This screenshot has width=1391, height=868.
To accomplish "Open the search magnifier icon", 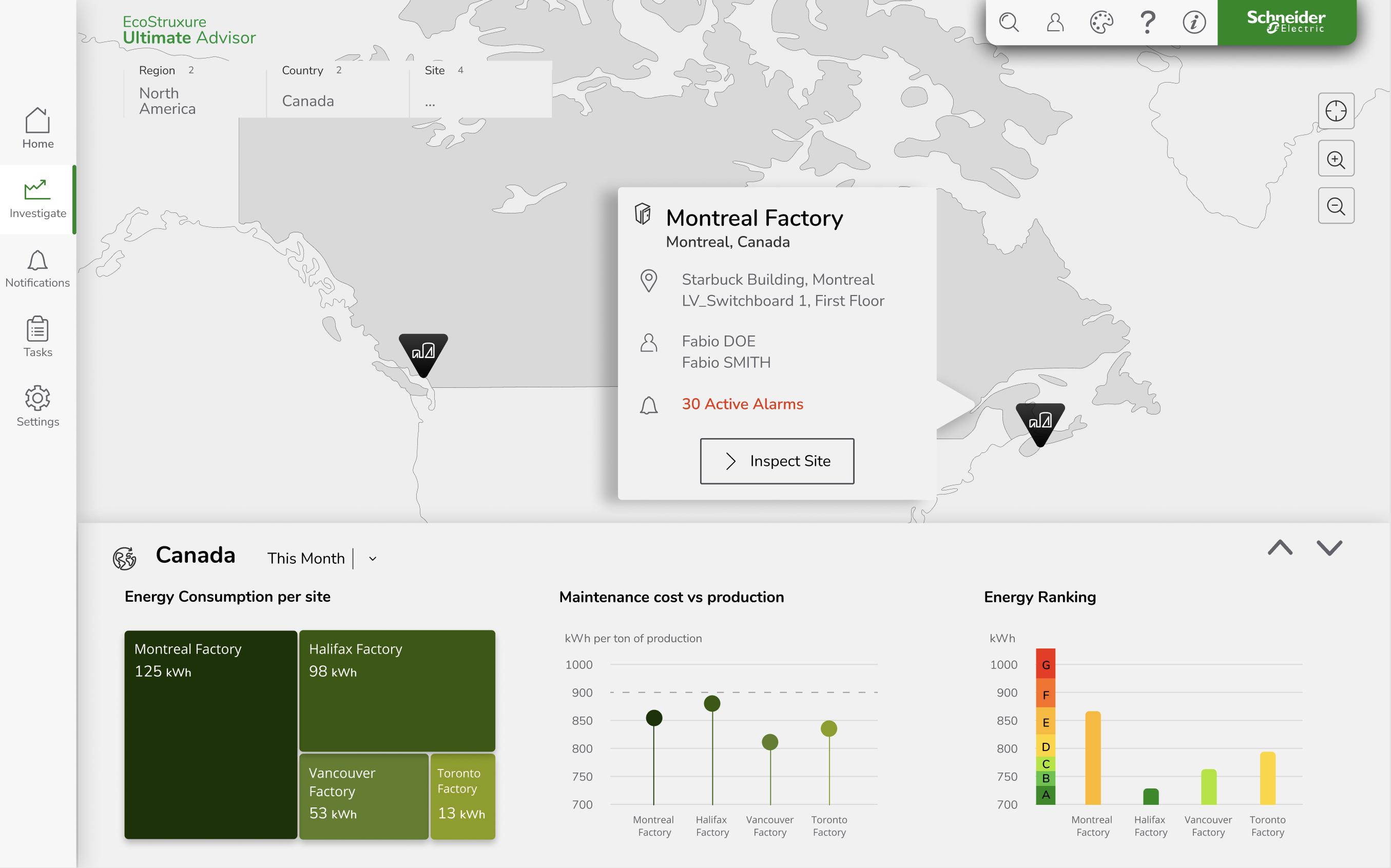I will [x=1009, y=23].
